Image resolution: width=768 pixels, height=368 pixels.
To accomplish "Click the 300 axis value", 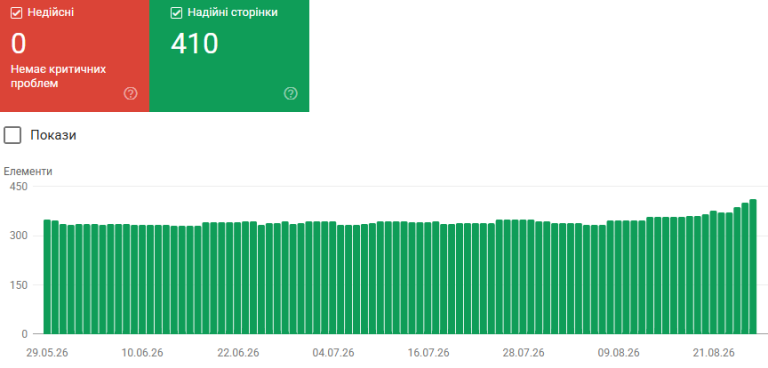I will pos(19,236).
